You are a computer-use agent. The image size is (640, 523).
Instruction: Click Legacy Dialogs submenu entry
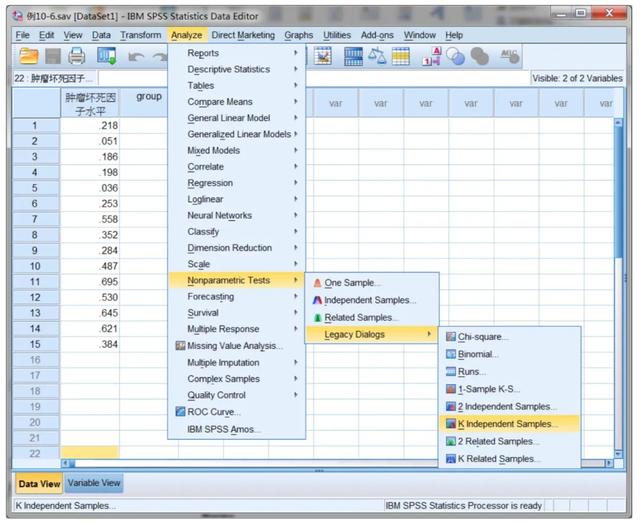click(x=371, y=335)
